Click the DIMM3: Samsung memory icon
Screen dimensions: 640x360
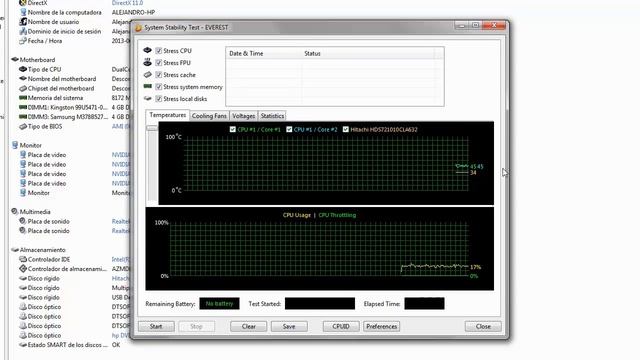point(23,117)
